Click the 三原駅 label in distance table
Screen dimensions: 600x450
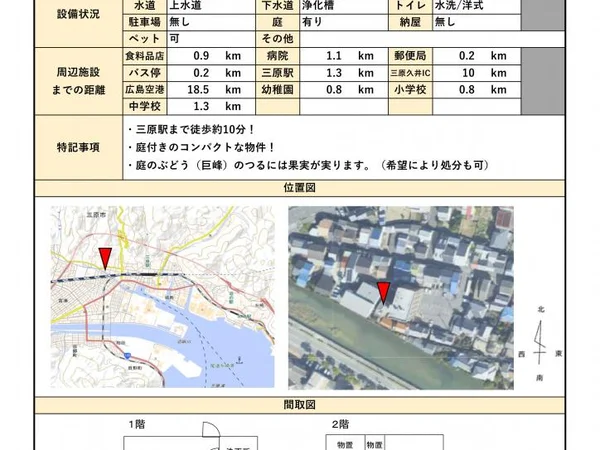[277, 73]
